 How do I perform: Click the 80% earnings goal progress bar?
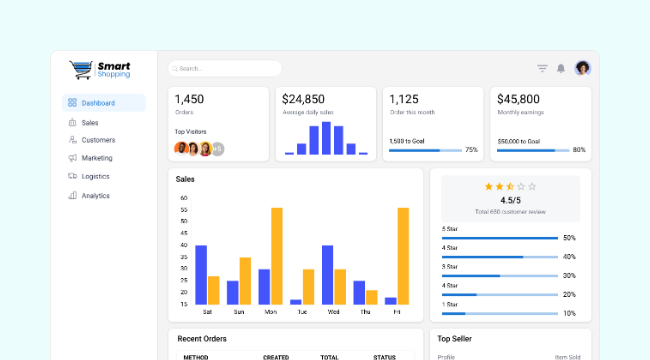click(533, 151)
